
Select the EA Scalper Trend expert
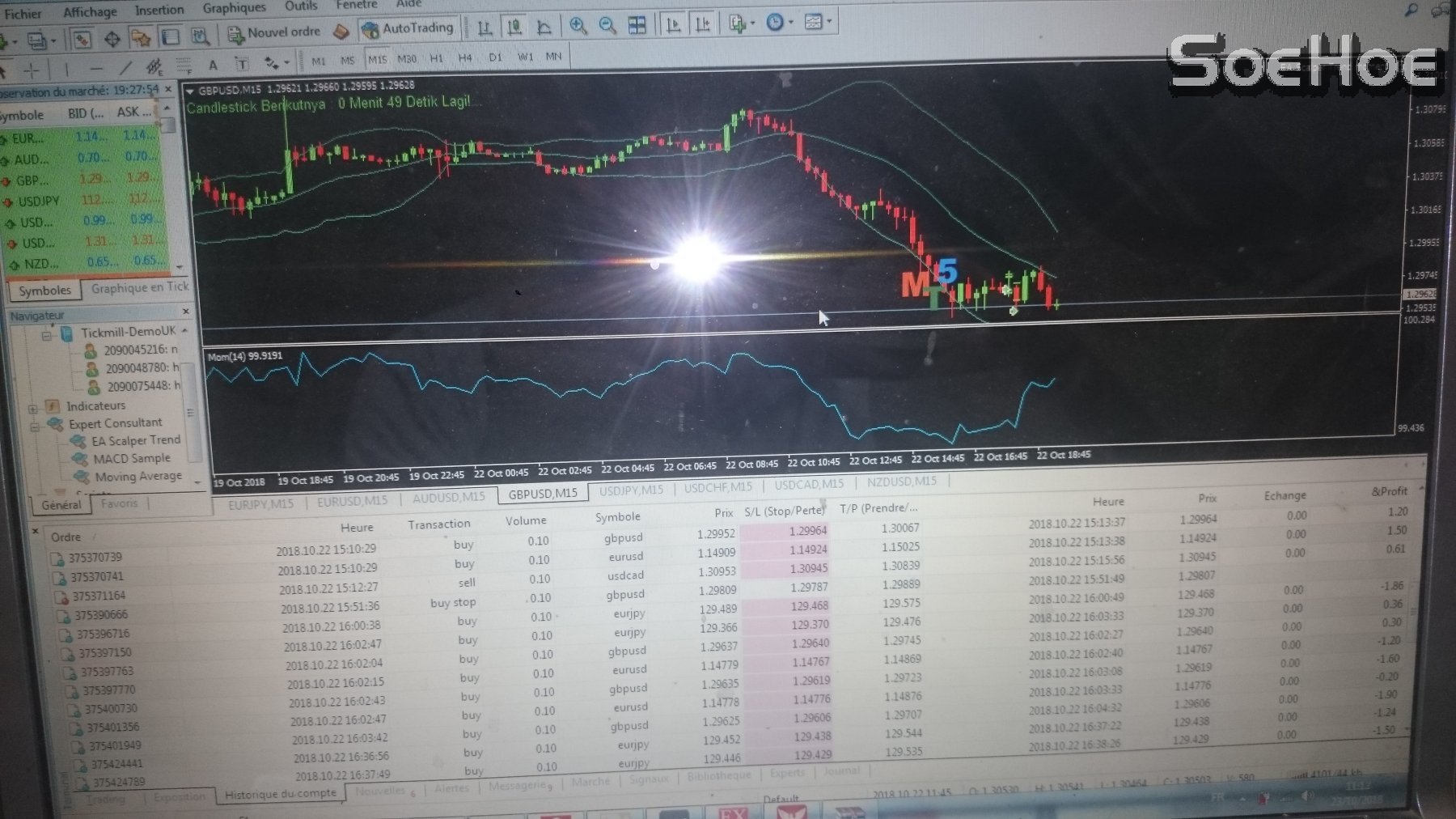point(135,440)
